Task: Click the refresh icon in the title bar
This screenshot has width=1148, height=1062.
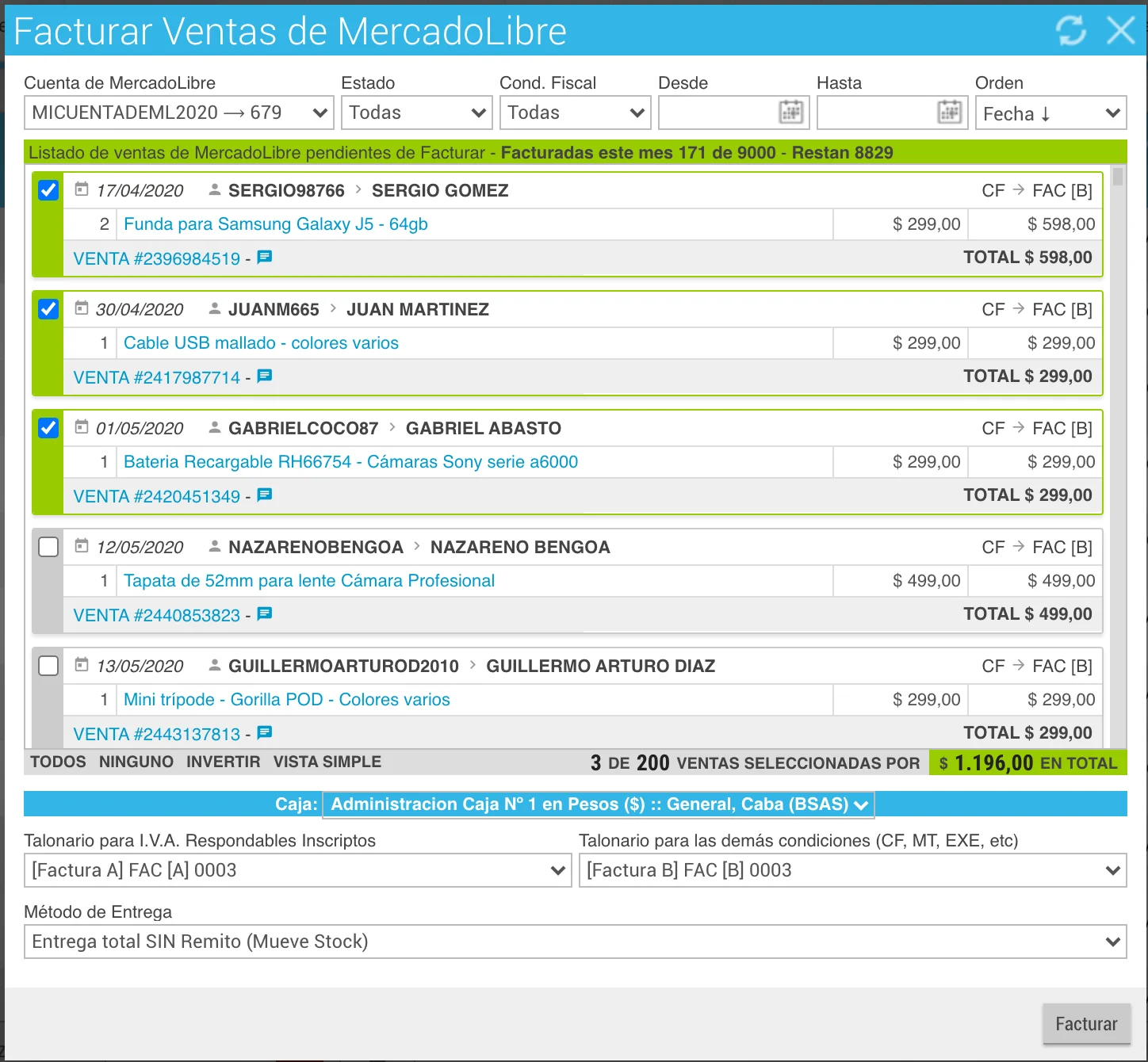Action: [x=1070, y=31]
